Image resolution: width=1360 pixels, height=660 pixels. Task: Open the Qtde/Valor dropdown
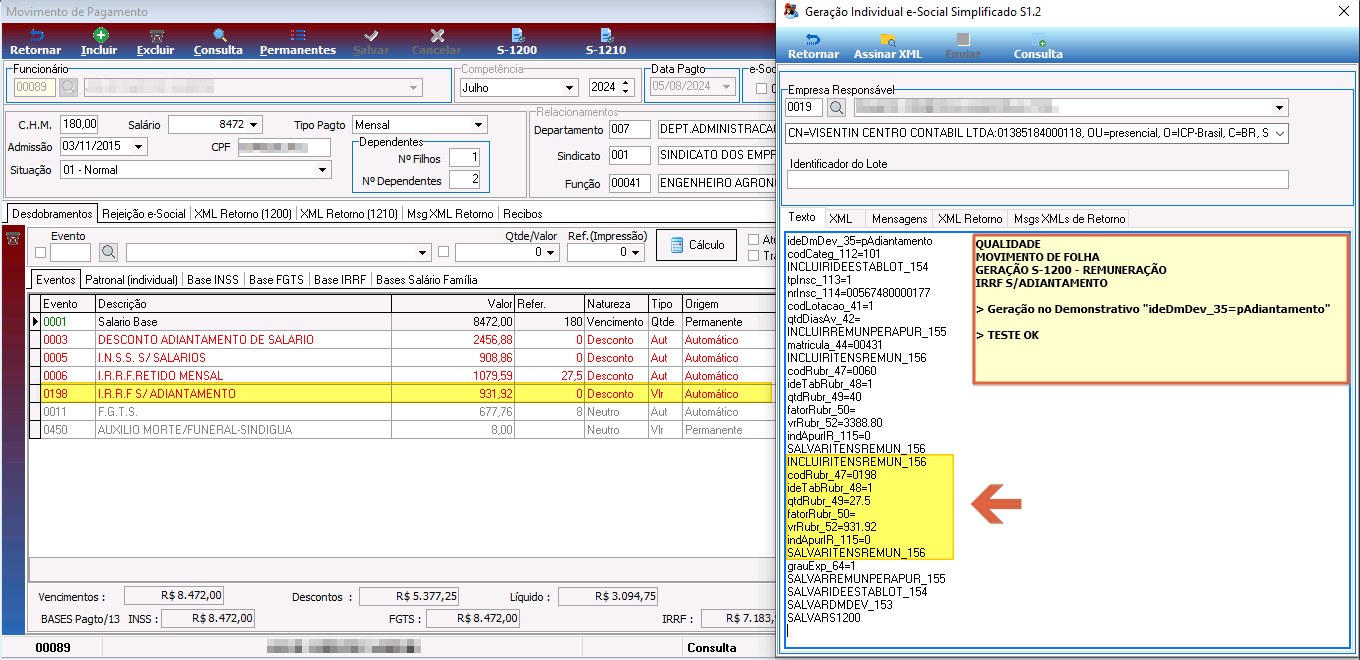(x=551, y=252)
